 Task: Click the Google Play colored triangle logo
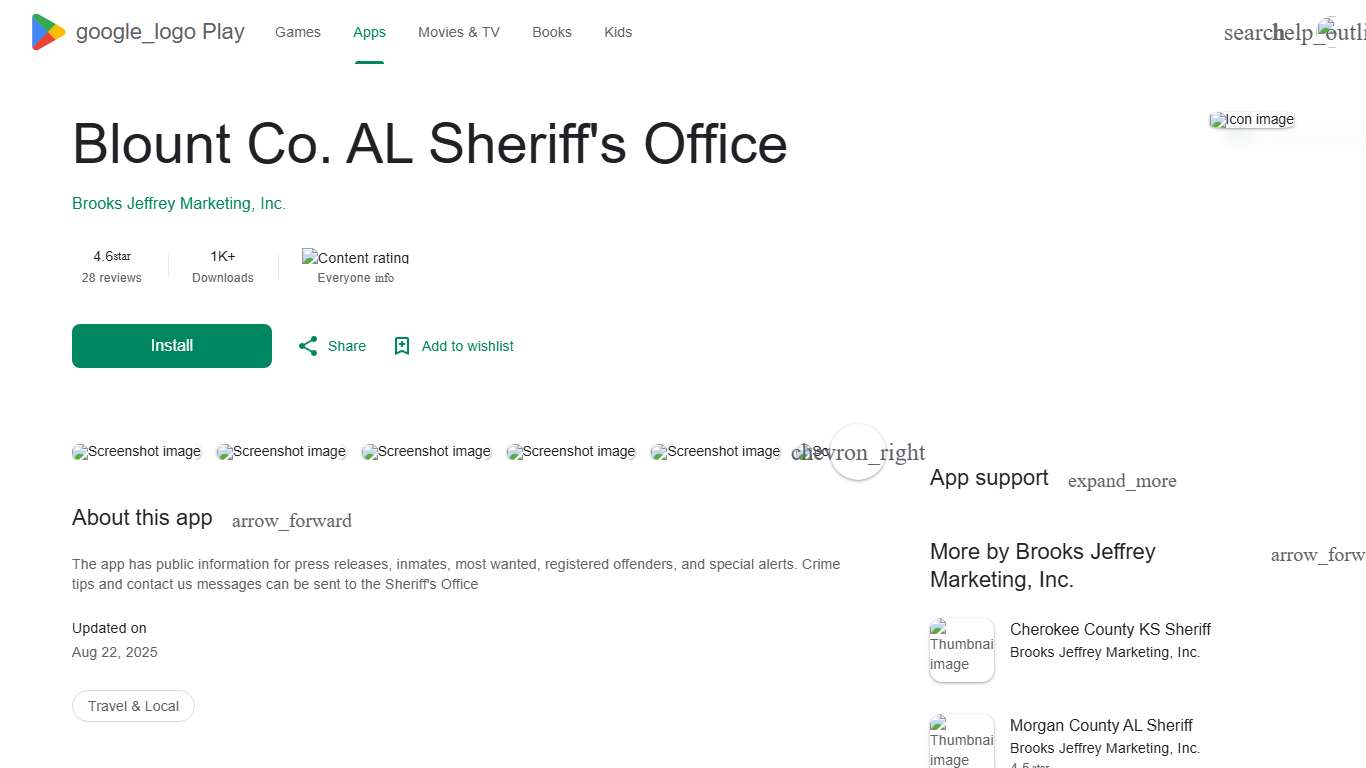click(46, 31)
